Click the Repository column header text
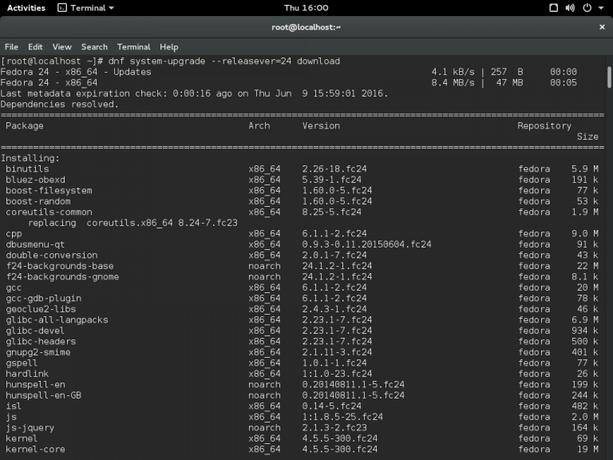Image resolution: width=613 pixels, height=460 pixels. (543, 126)
